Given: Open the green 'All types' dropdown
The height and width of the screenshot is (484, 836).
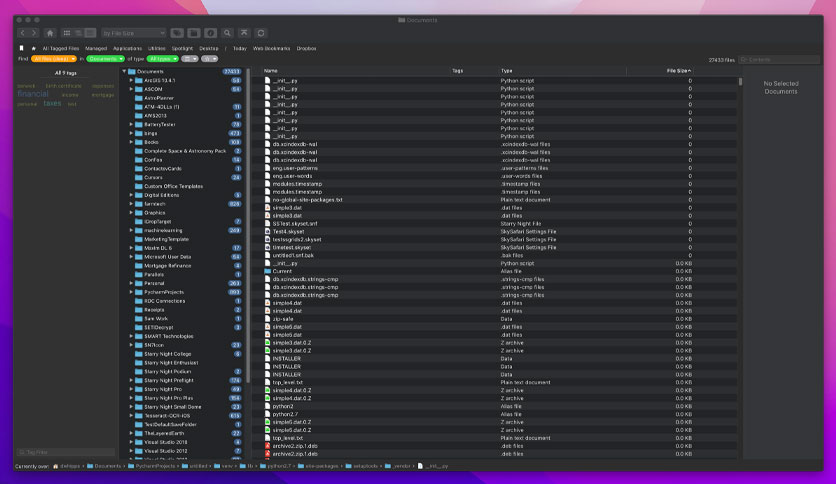Looking at the screenshot, I should [x=163, y=59].
